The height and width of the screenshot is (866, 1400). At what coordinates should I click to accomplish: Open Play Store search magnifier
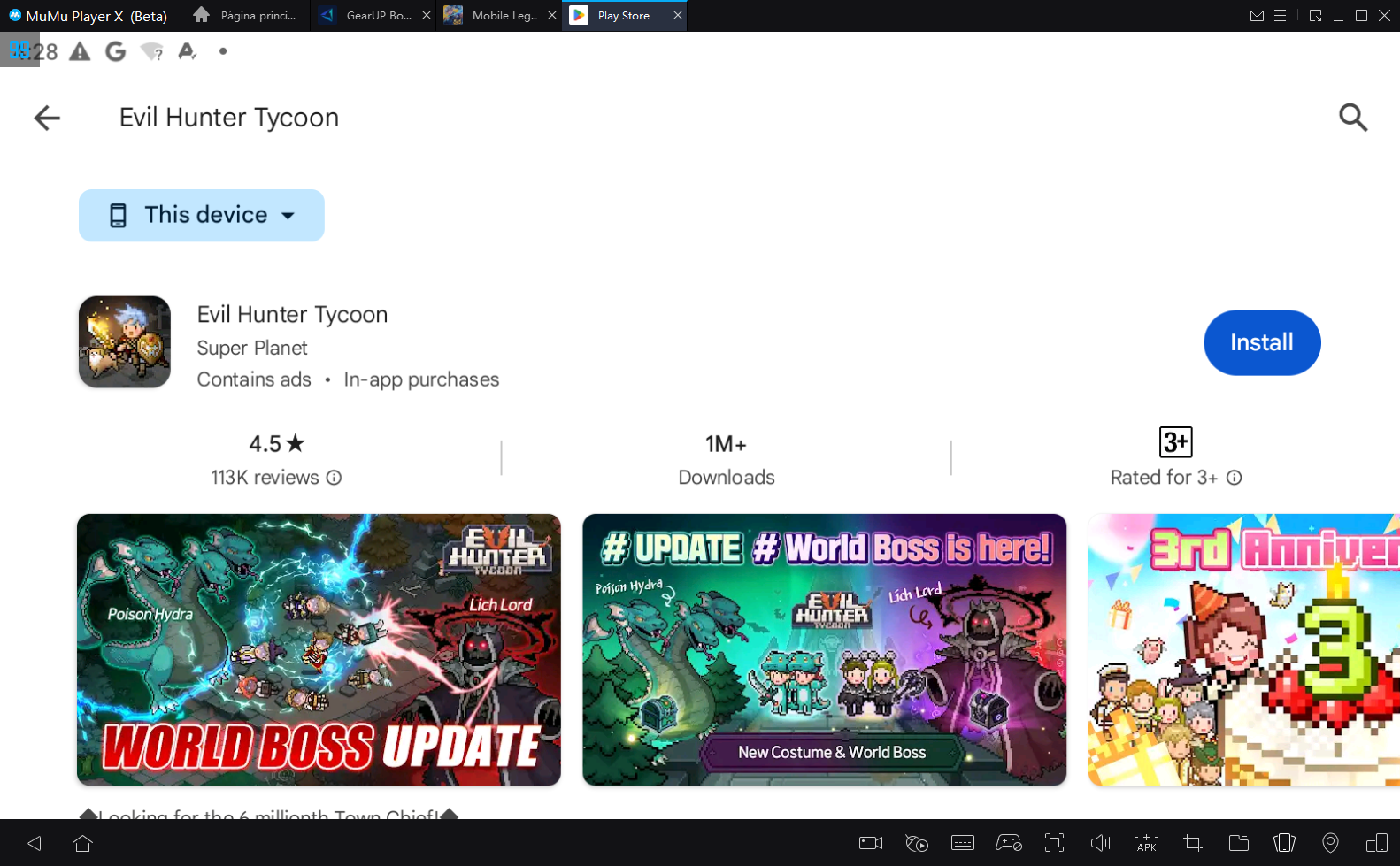[1352, 118]
